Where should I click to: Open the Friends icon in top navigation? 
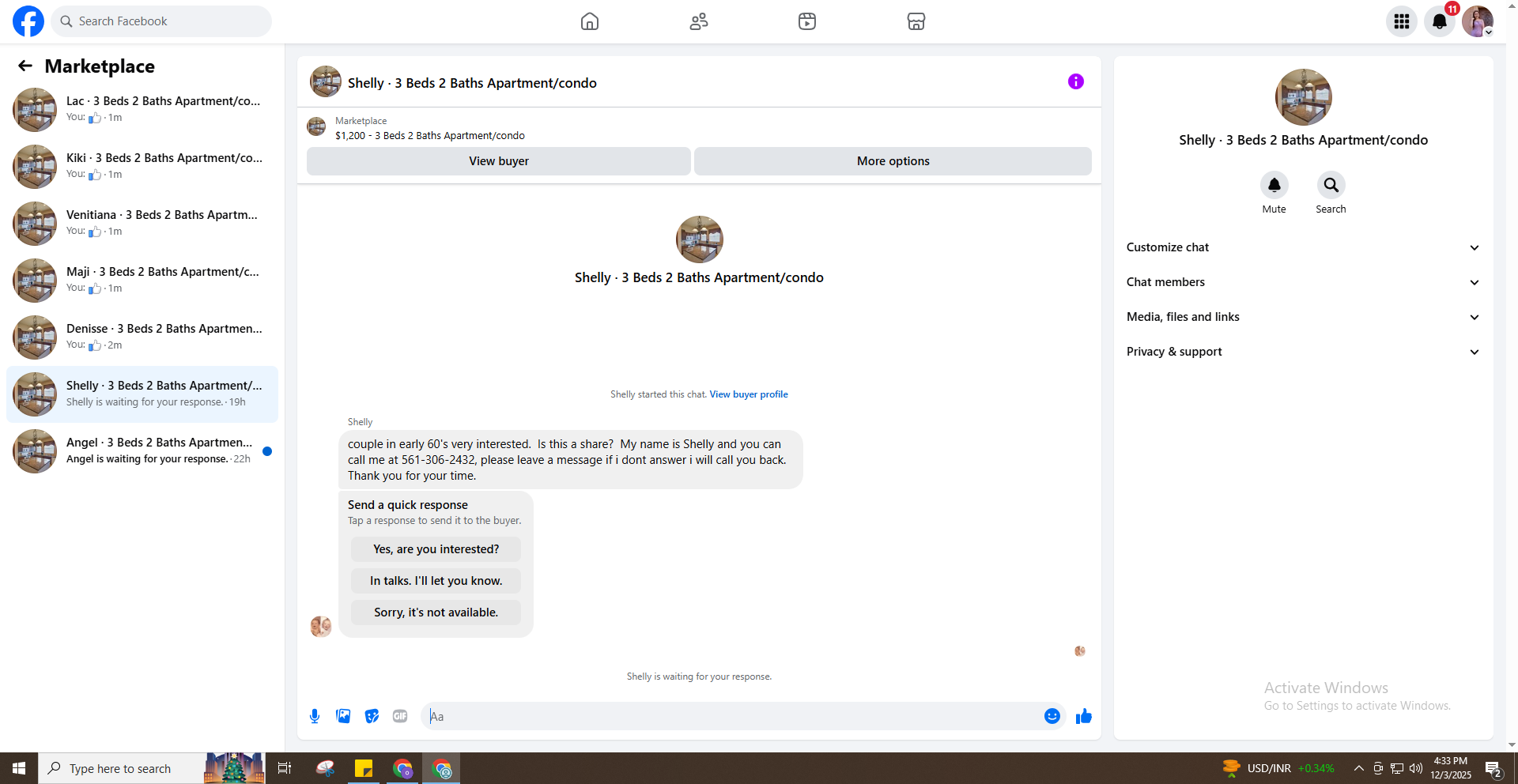pos(699,21)
